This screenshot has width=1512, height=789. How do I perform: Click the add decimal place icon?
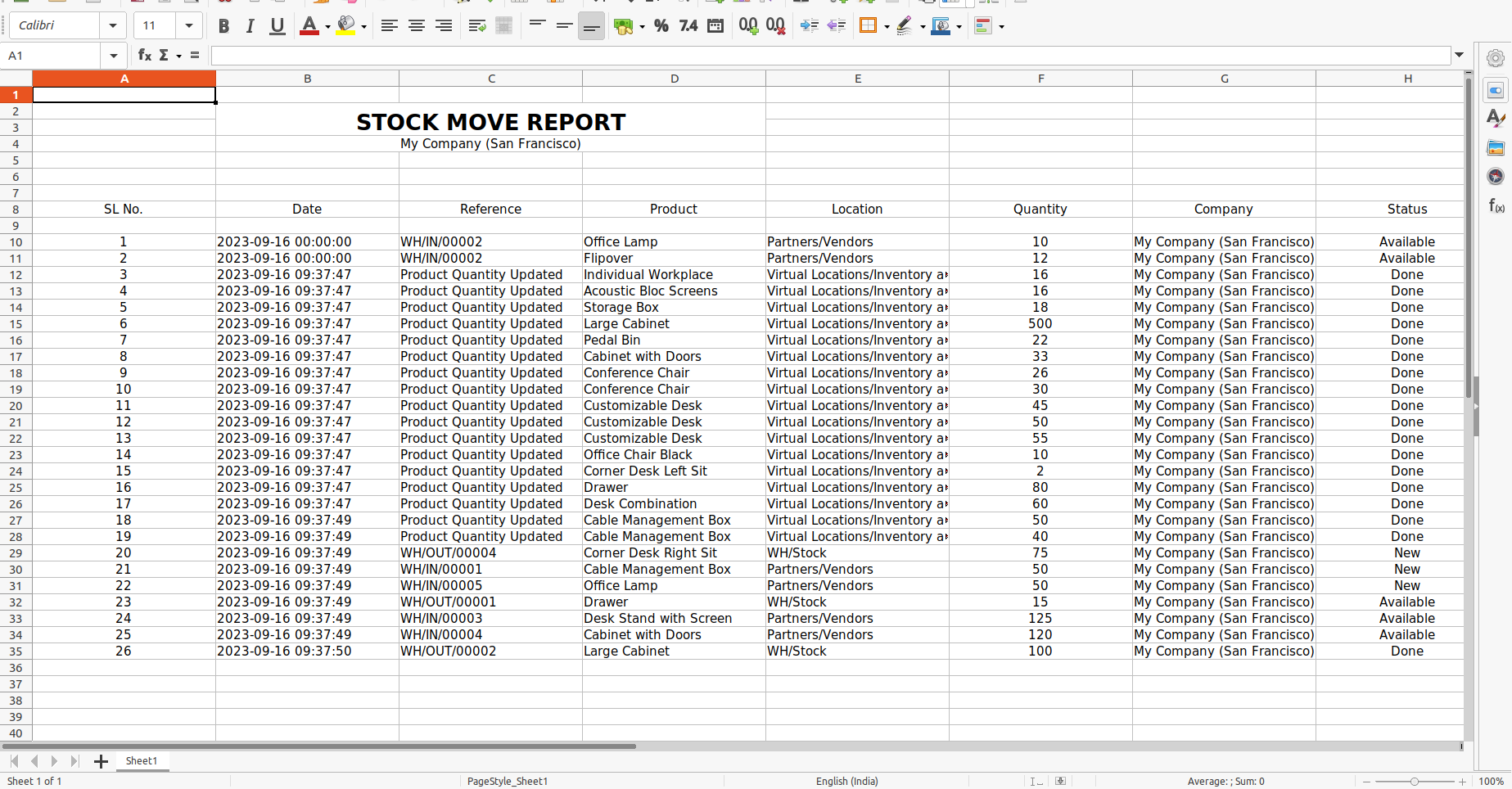click(x=748, y=26)
